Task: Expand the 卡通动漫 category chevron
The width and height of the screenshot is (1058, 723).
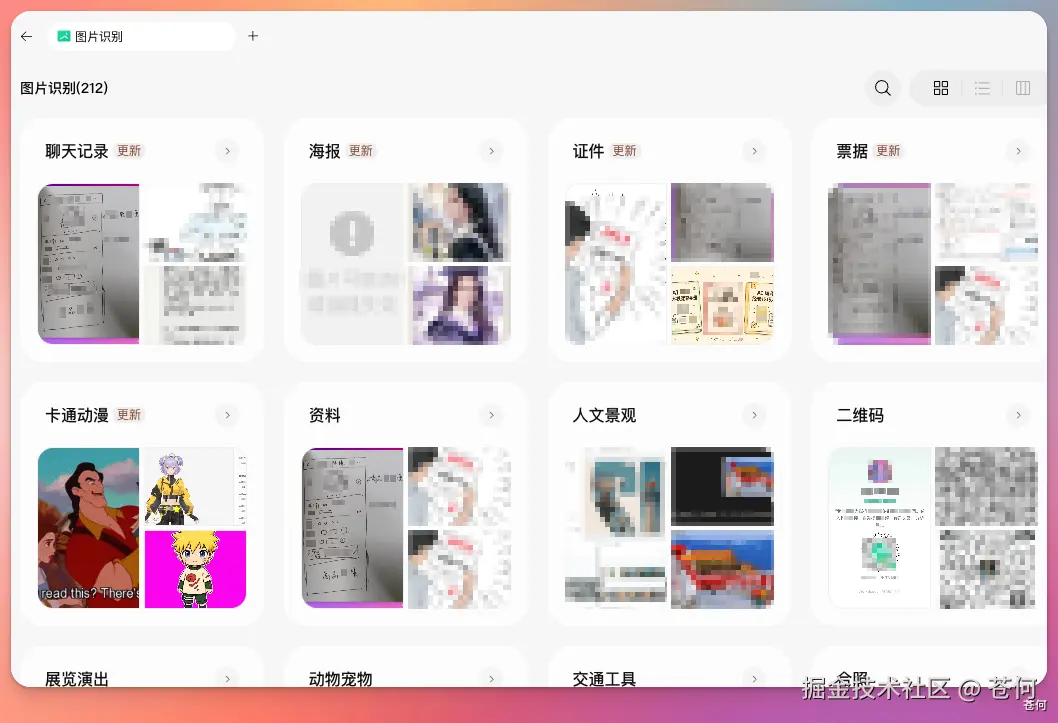Action: point(227,415)
